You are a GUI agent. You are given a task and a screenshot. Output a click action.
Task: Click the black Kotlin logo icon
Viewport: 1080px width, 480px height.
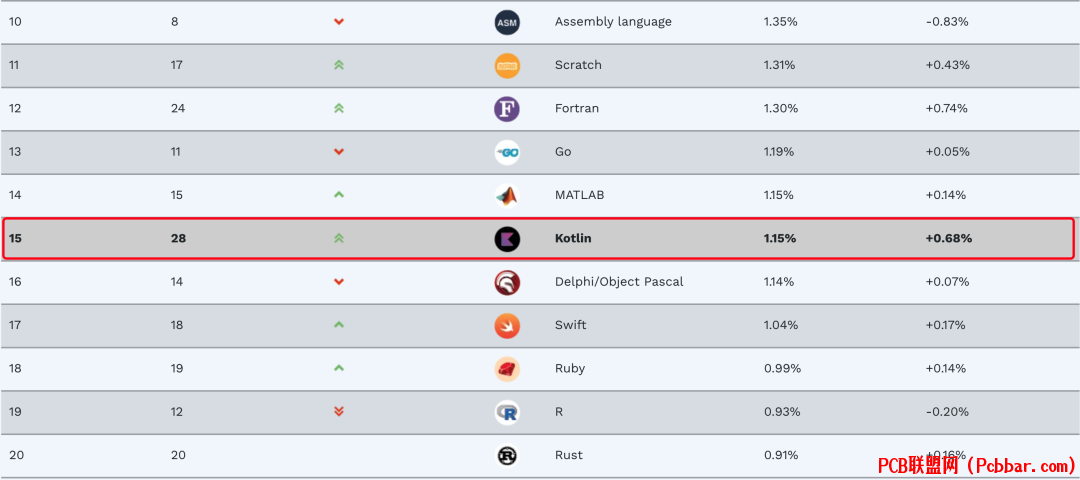click(x=507, y=239)
